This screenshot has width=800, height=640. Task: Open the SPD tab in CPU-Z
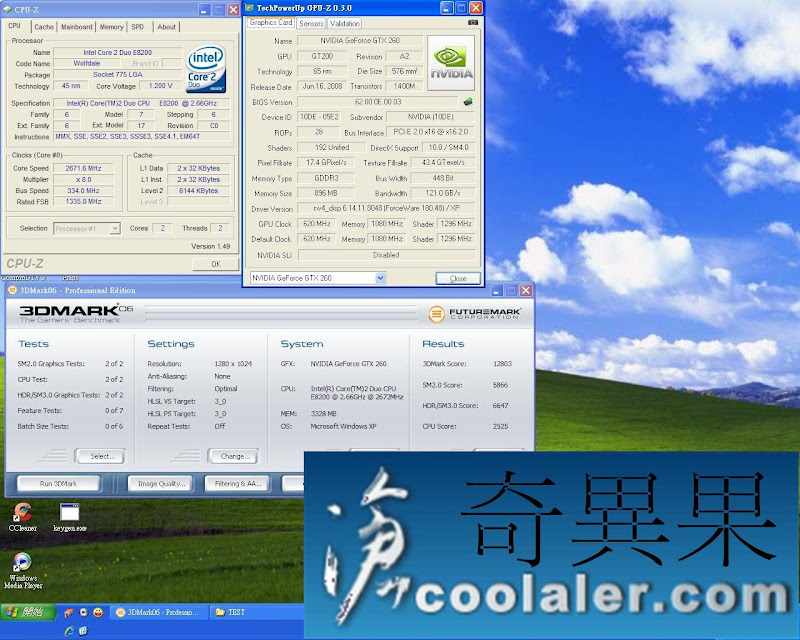tap(138, 27)
